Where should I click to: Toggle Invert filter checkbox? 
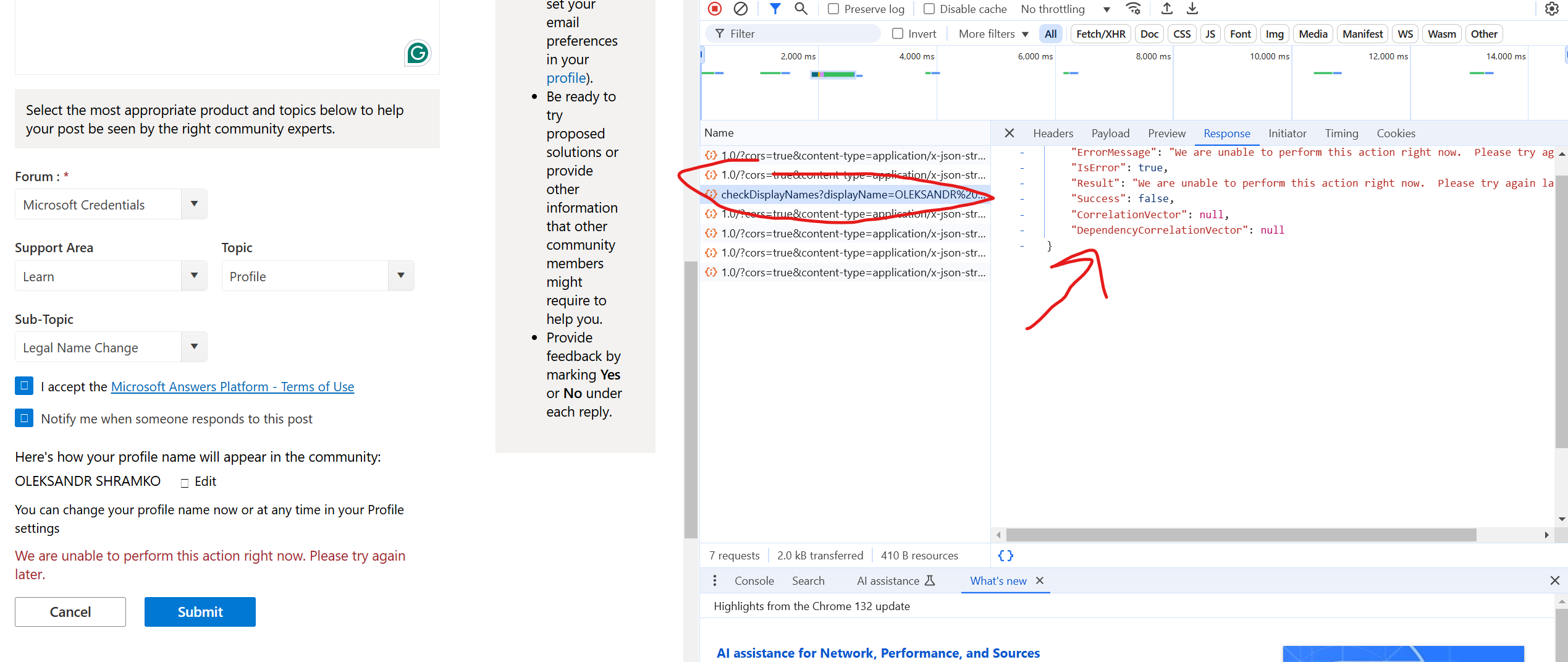coord(898,33)
